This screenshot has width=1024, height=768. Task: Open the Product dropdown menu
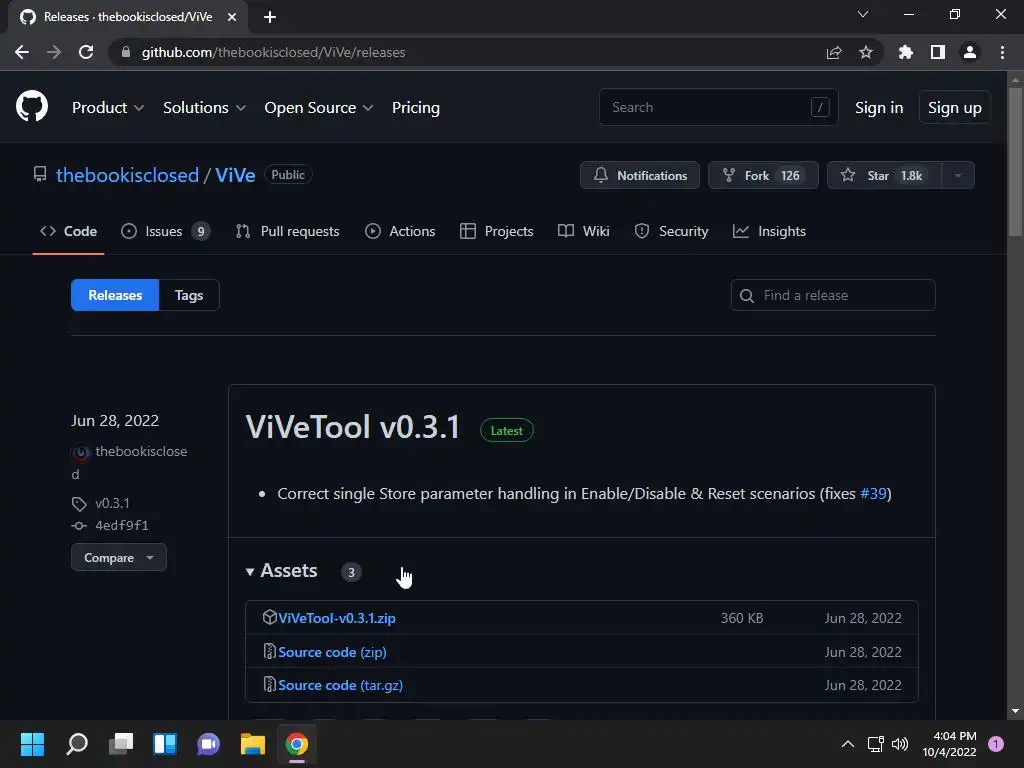[x=108, y=108]
